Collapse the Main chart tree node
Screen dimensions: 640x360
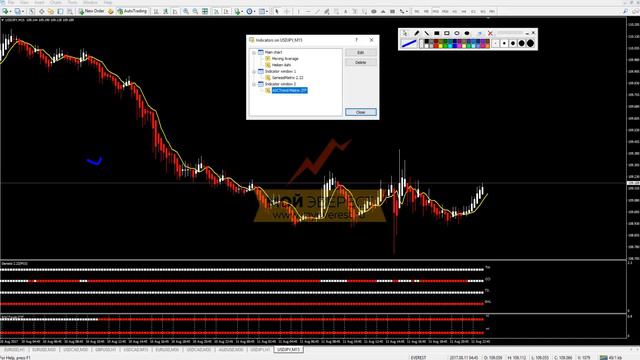click(x=254, y=53)
